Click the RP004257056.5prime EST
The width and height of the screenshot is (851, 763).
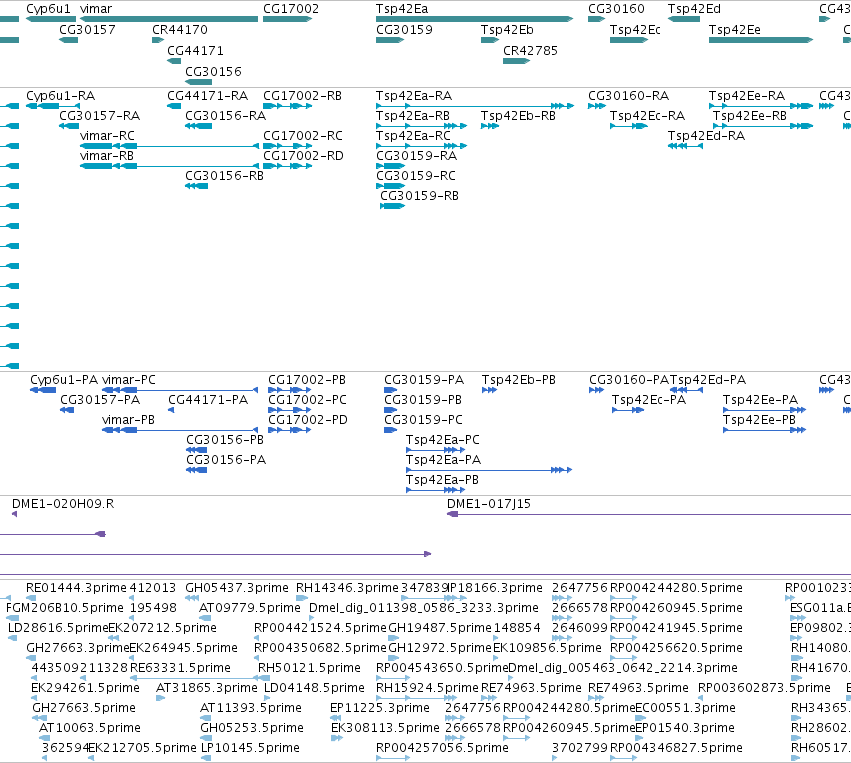coord(393,758)
